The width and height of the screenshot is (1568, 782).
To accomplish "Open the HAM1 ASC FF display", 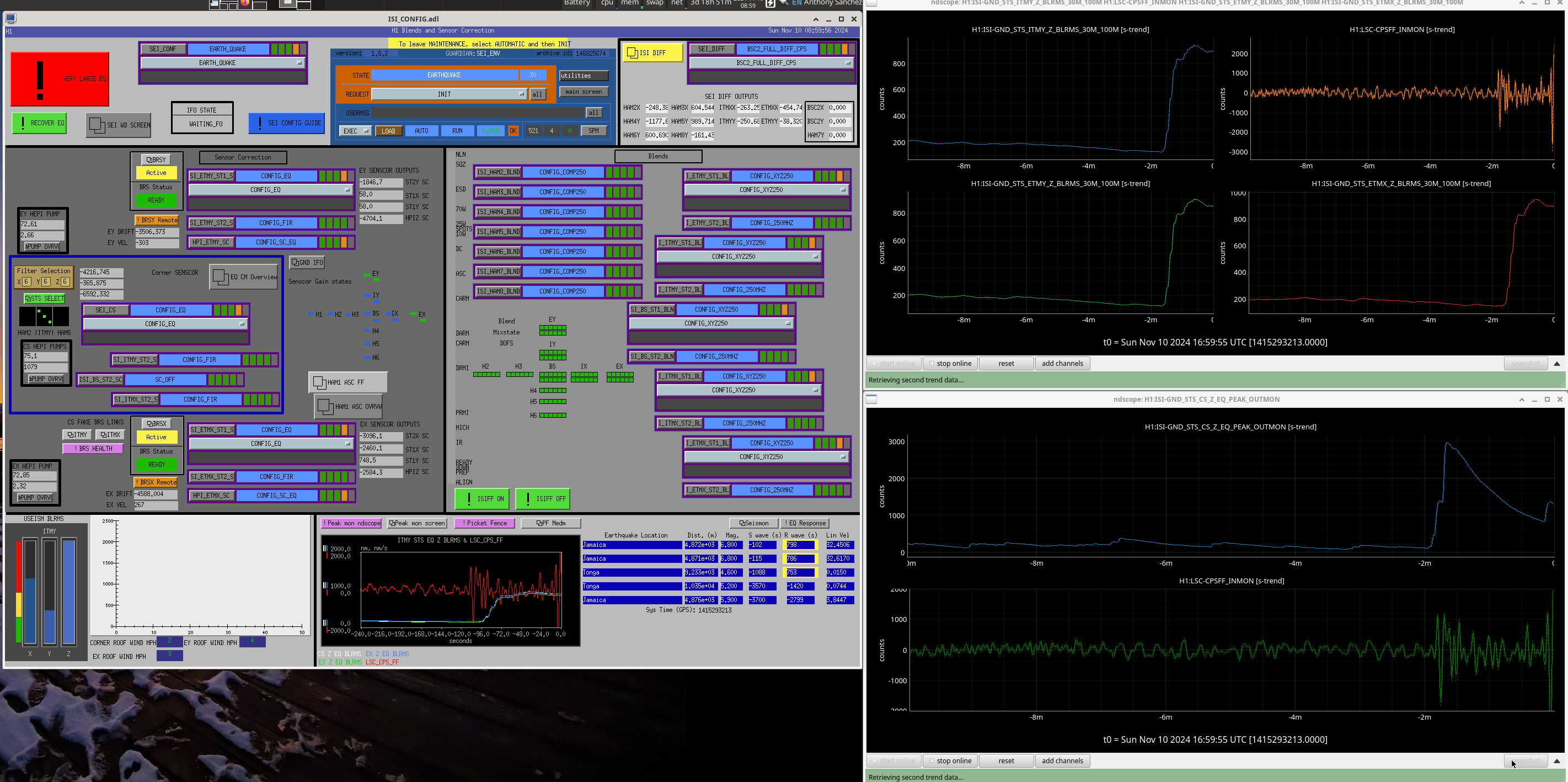I will coord(347,382).
